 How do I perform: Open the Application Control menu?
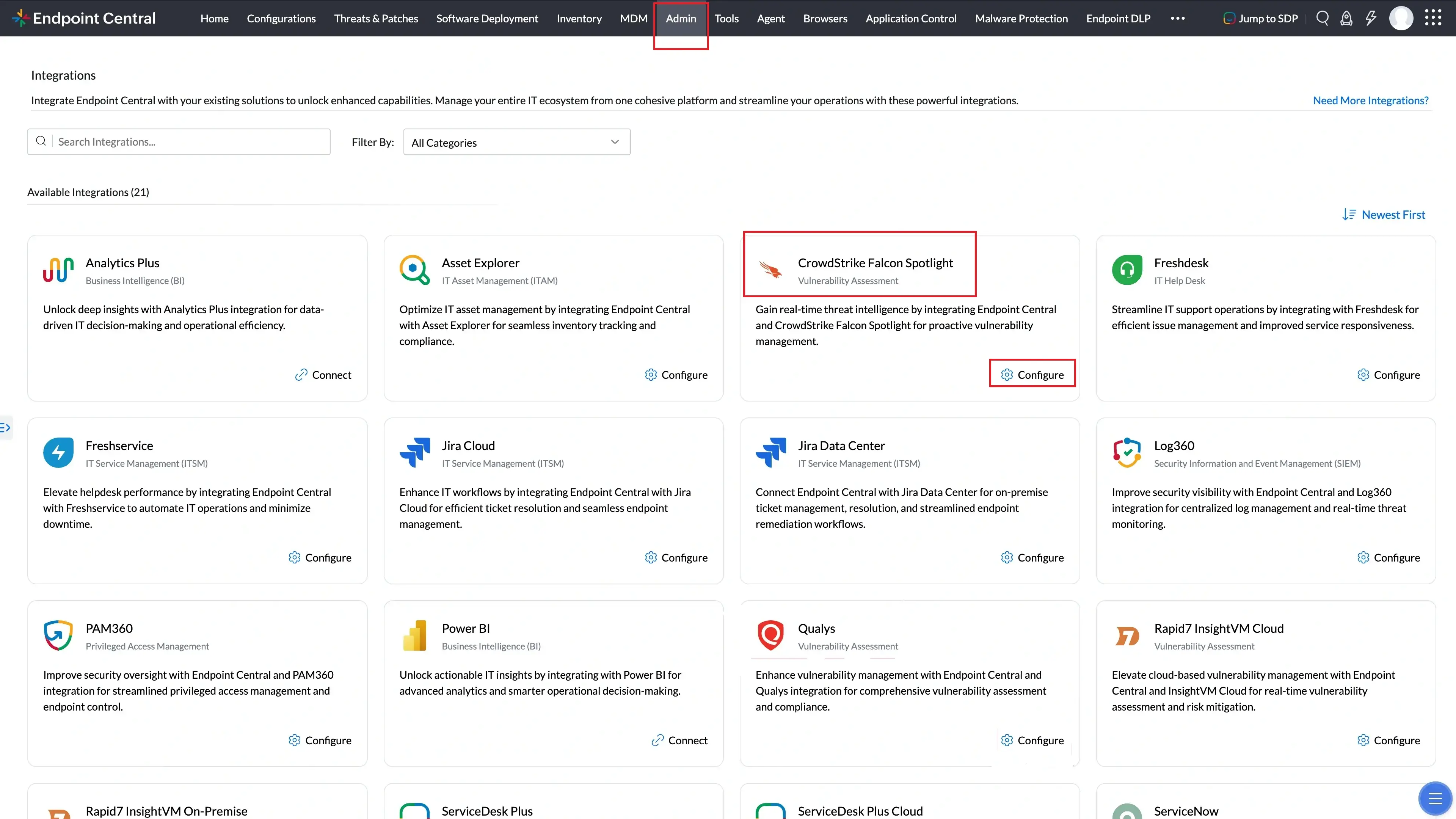pyautogui.click(x=910, y=18)
